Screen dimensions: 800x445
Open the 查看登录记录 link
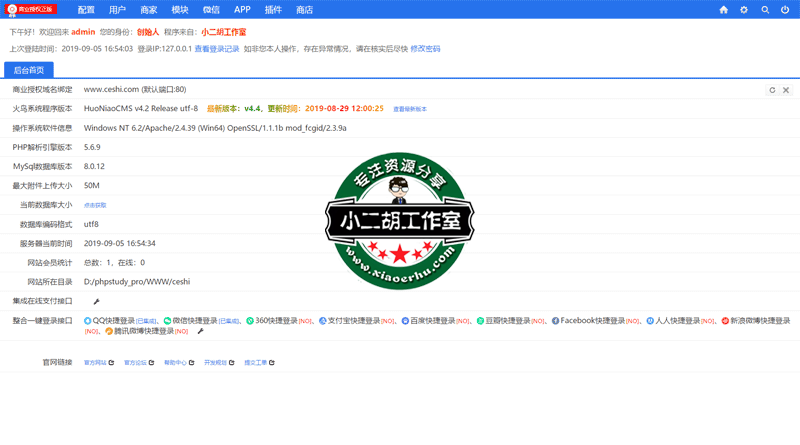(x=217, y=49)
